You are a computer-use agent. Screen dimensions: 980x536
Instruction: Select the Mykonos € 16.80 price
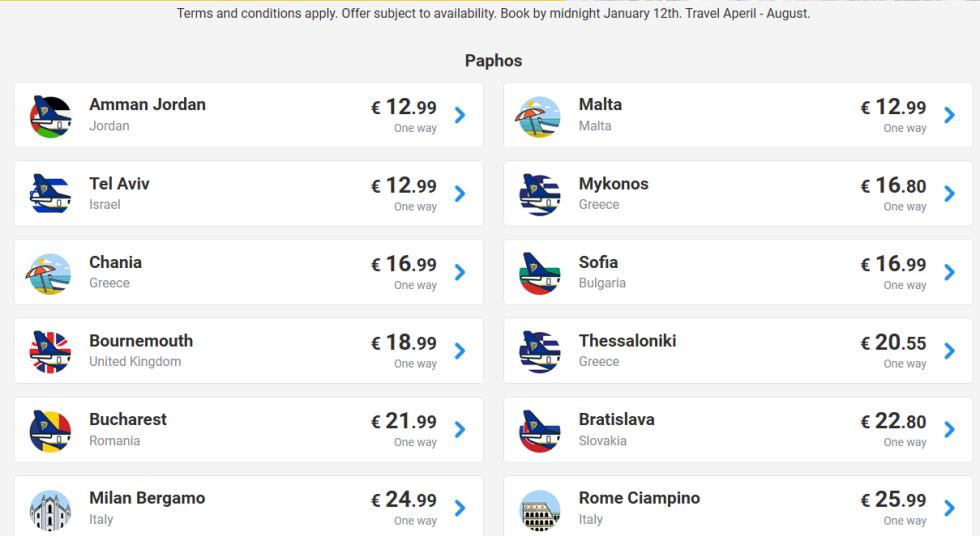coord(893,186)
